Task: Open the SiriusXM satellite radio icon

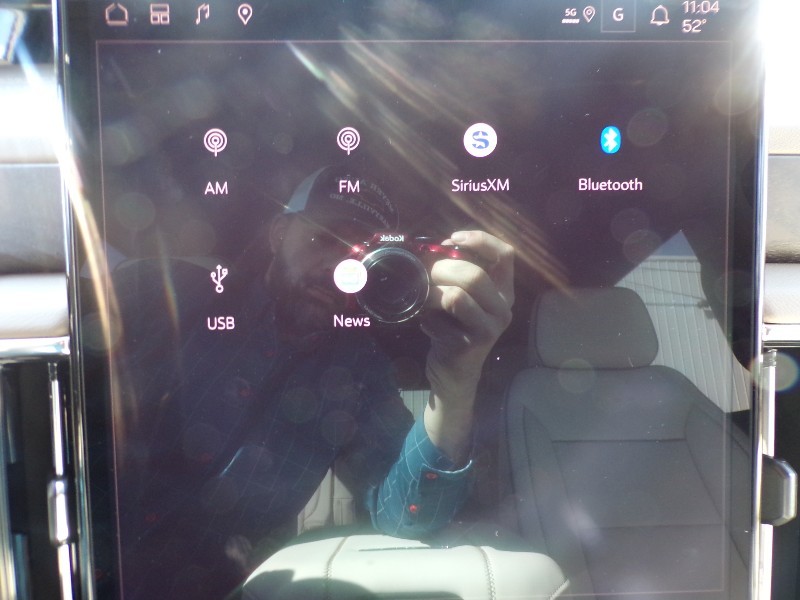Action: [480, 140]
